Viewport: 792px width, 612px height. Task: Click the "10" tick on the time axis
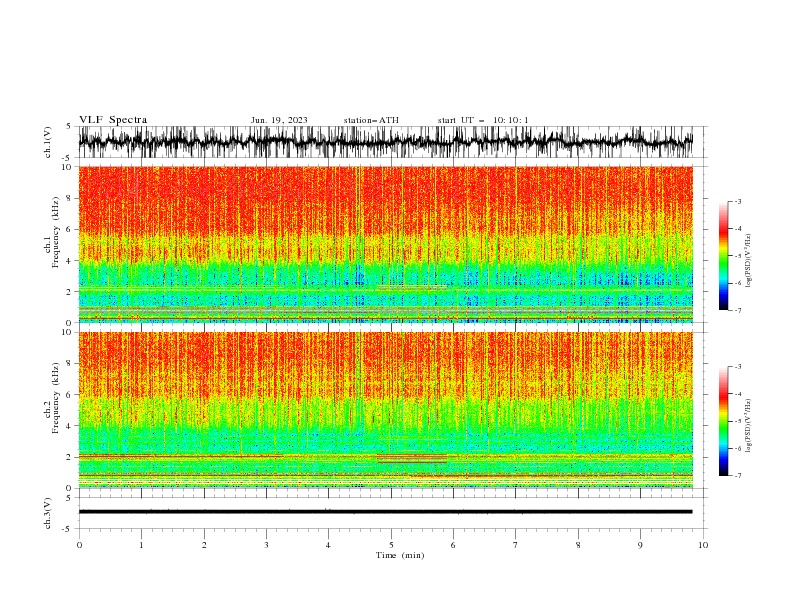pyautogui.click(x=703, y=545)
